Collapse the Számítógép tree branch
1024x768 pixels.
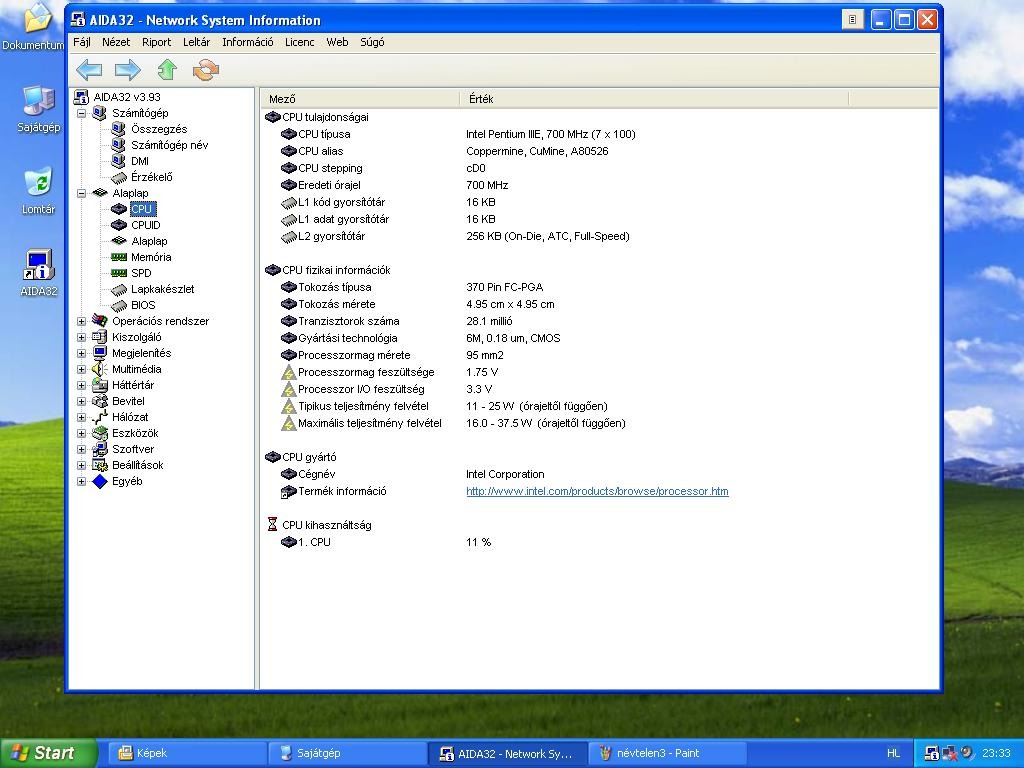(x=82, y=113)
